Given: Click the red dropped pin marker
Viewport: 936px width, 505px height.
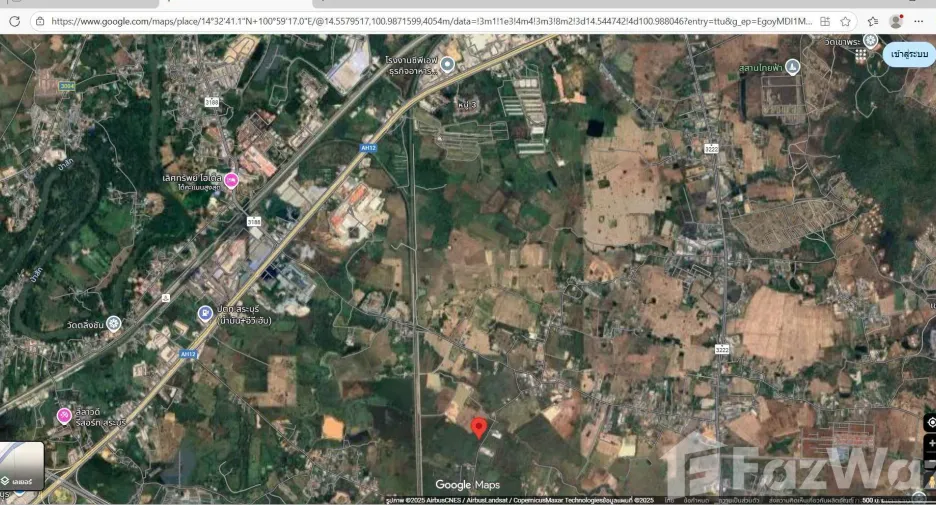Looking at the screenshot, I should 479,429.
